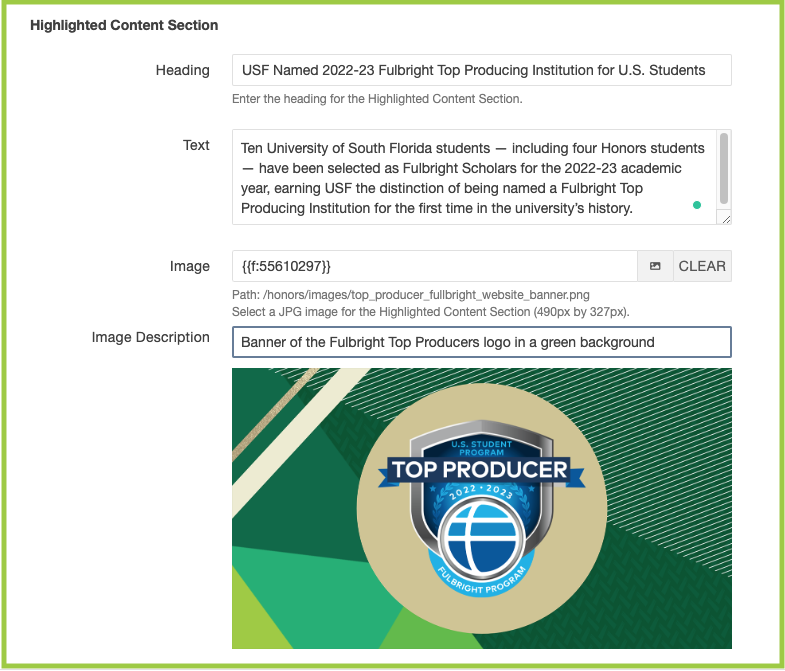Click the Top Producer banner image preview
This screenshot has width=785, height=671.
482,508
